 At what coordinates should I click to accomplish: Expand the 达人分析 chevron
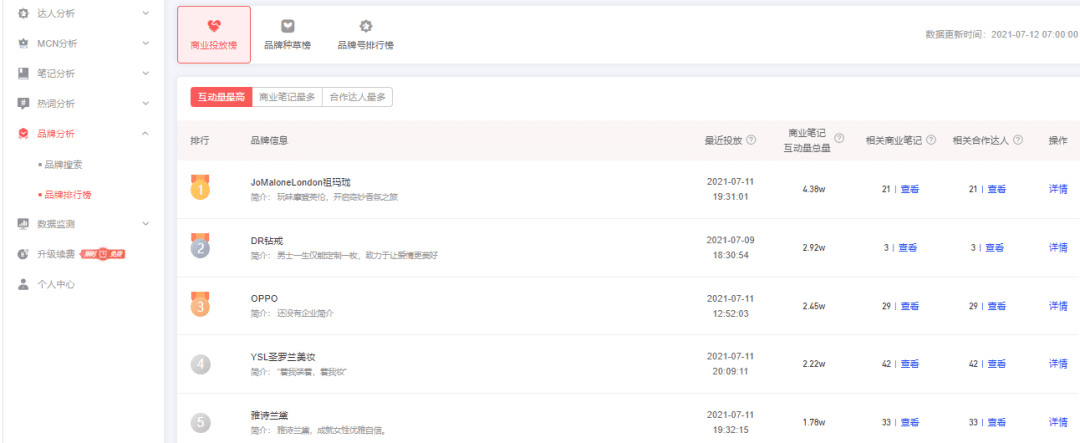(145, 13)
